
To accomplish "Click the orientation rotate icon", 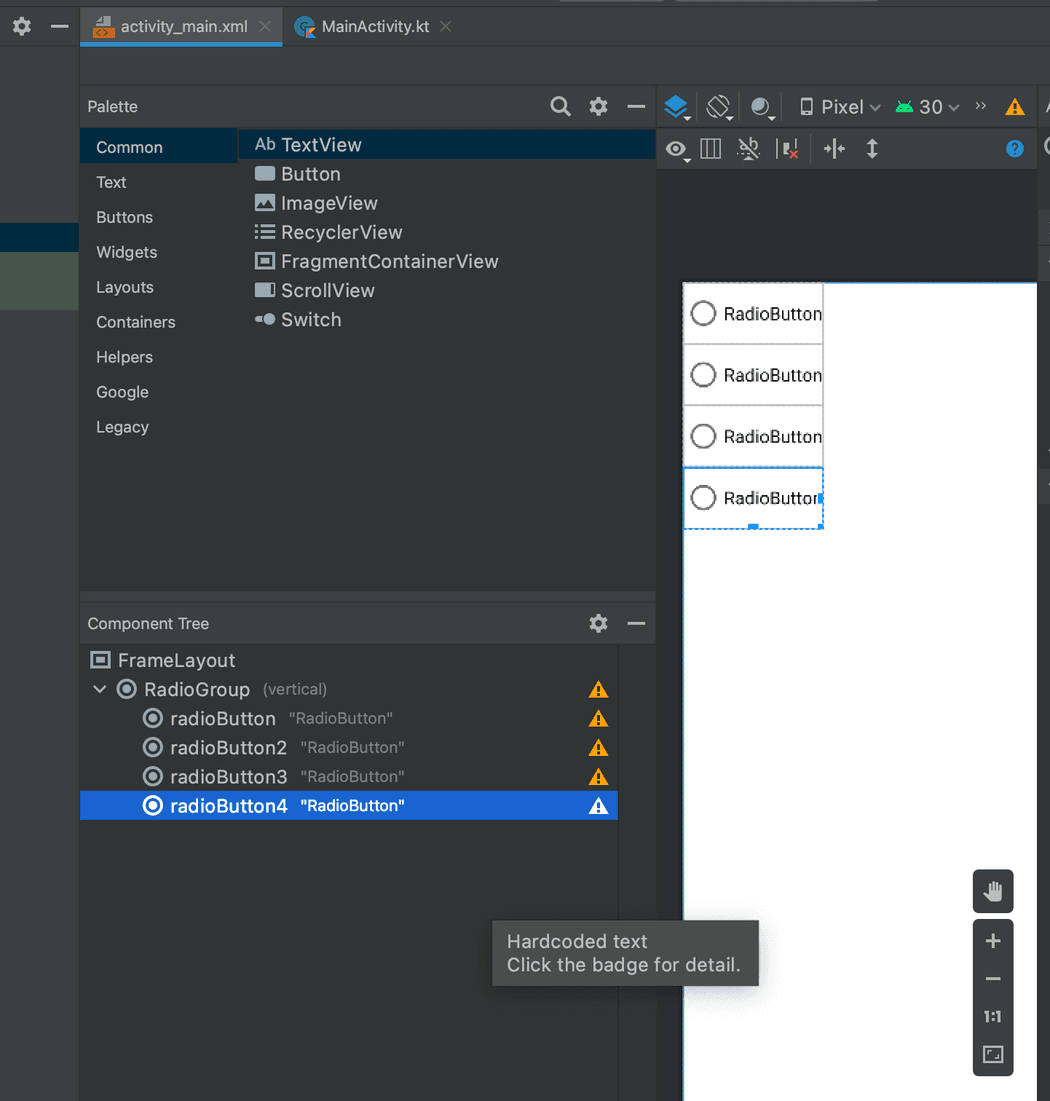I will click(x=719, y=107).
